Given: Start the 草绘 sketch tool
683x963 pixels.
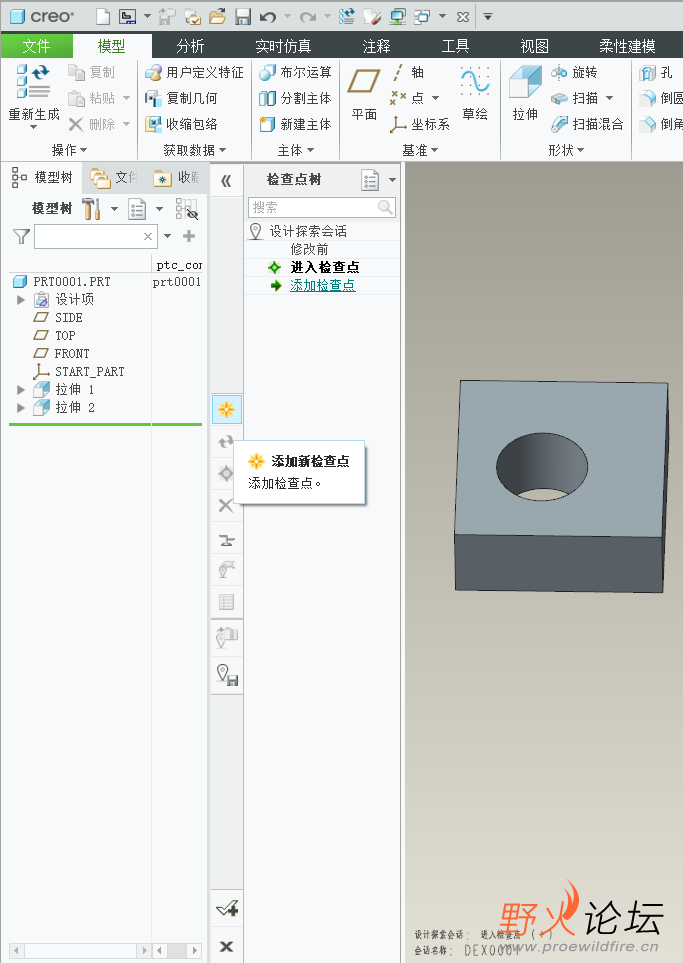Looking at the screenshot, I should pyautogui.click(x=475, y=93).
